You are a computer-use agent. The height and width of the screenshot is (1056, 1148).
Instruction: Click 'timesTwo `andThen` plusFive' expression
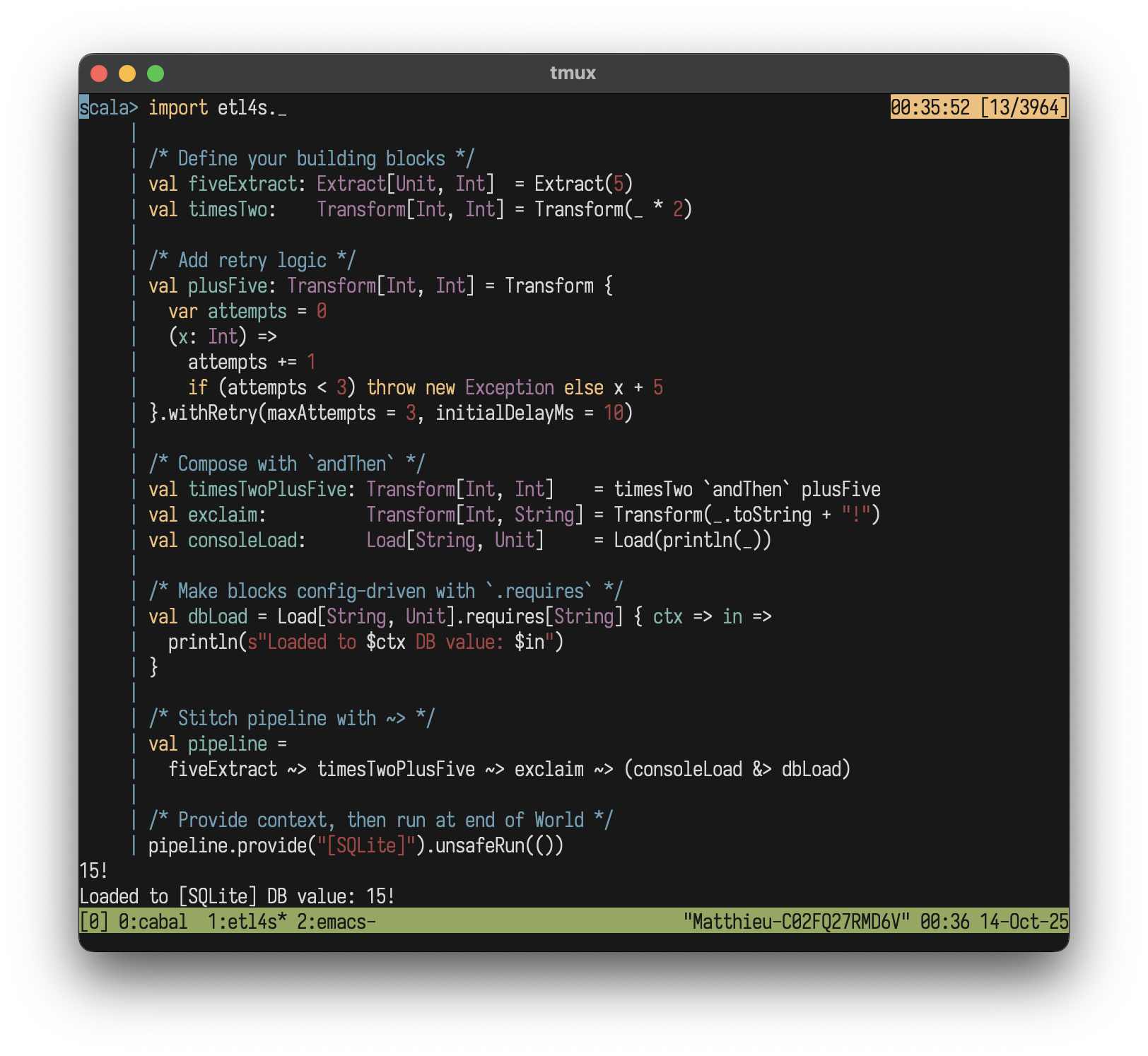point(747,489)
